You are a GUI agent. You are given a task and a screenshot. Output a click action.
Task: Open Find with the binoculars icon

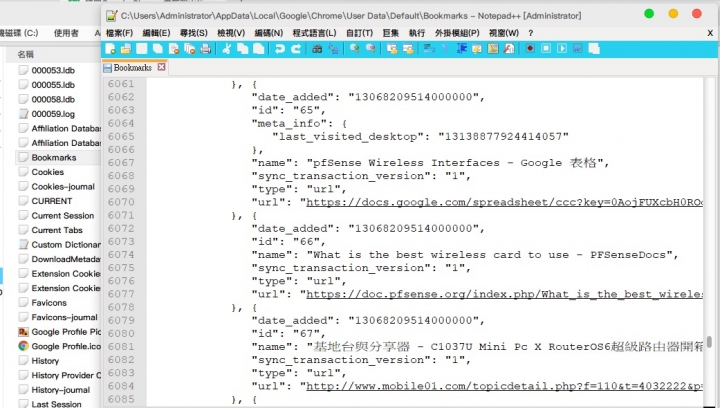317,49
